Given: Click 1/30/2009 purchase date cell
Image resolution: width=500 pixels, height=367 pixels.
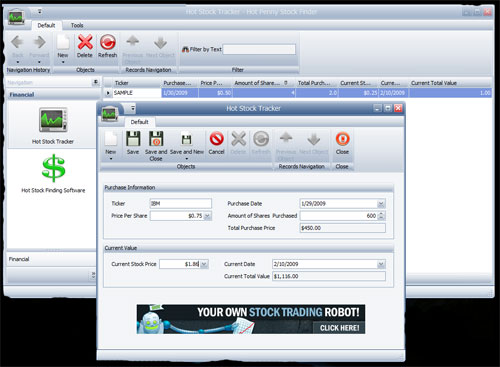Looking at the screenshot, I should 180,93.
